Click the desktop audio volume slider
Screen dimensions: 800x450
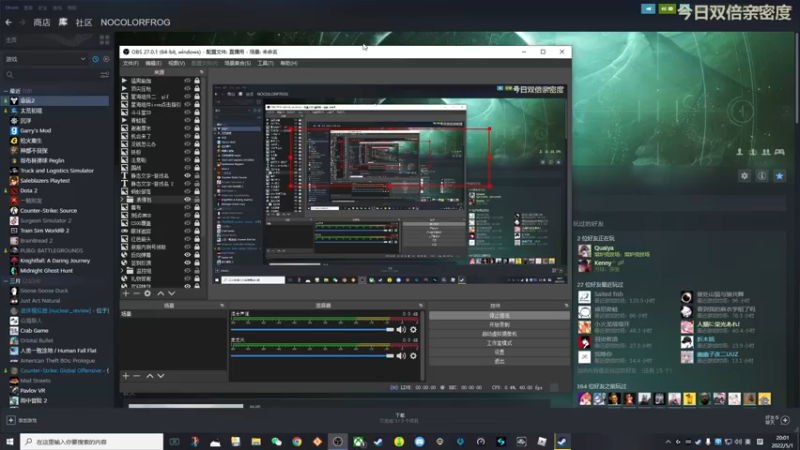[313, 330]
